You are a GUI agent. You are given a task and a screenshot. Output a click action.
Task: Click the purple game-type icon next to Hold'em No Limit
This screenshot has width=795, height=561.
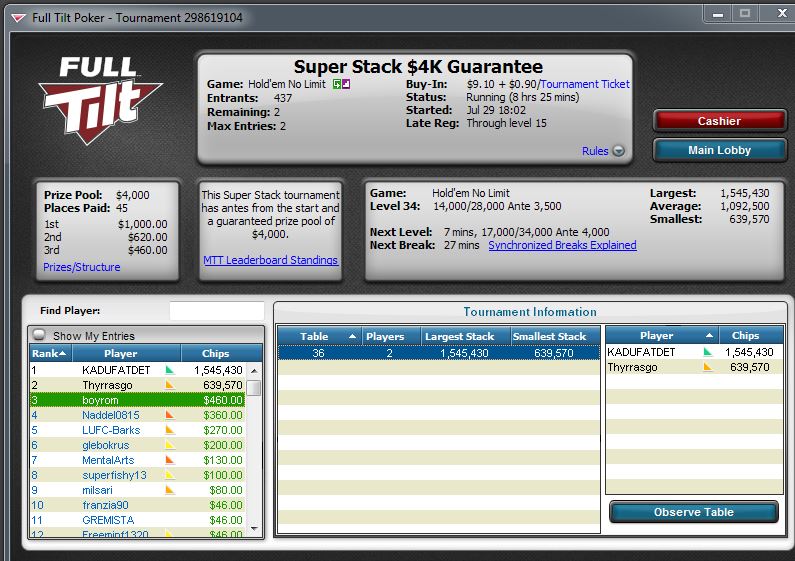[x=346, y=84]
